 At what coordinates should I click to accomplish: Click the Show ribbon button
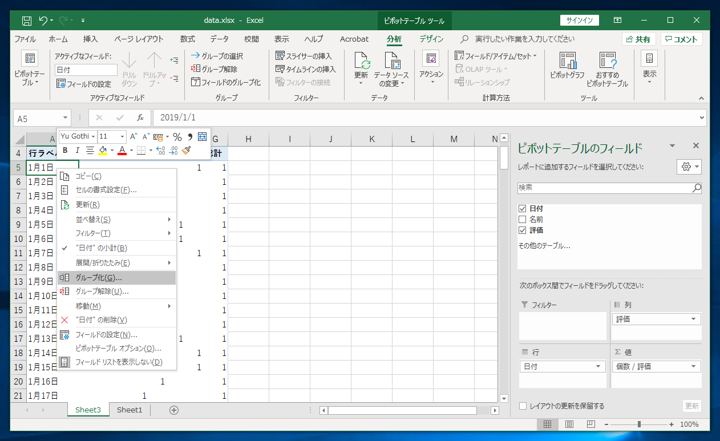click(x=649, y=68)
